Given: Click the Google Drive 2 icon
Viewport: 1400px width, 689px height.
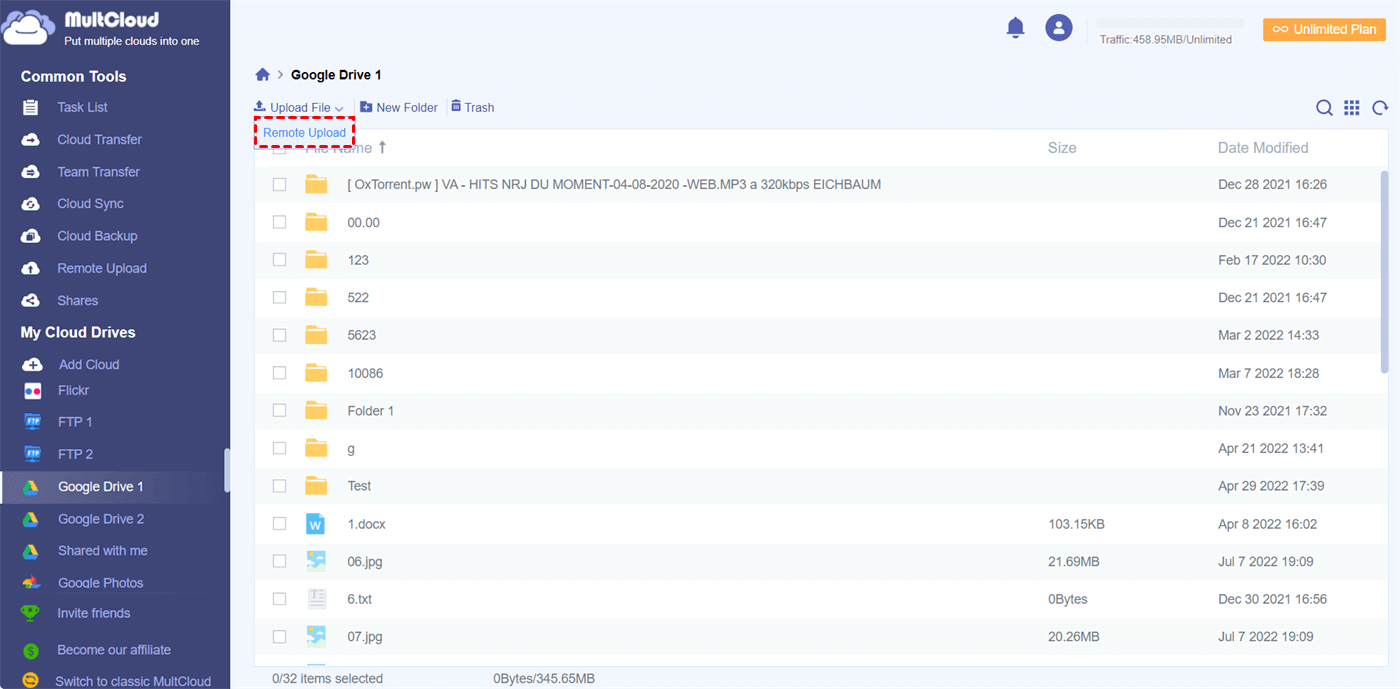Looking at the screenshot, I should coord(32,519).
